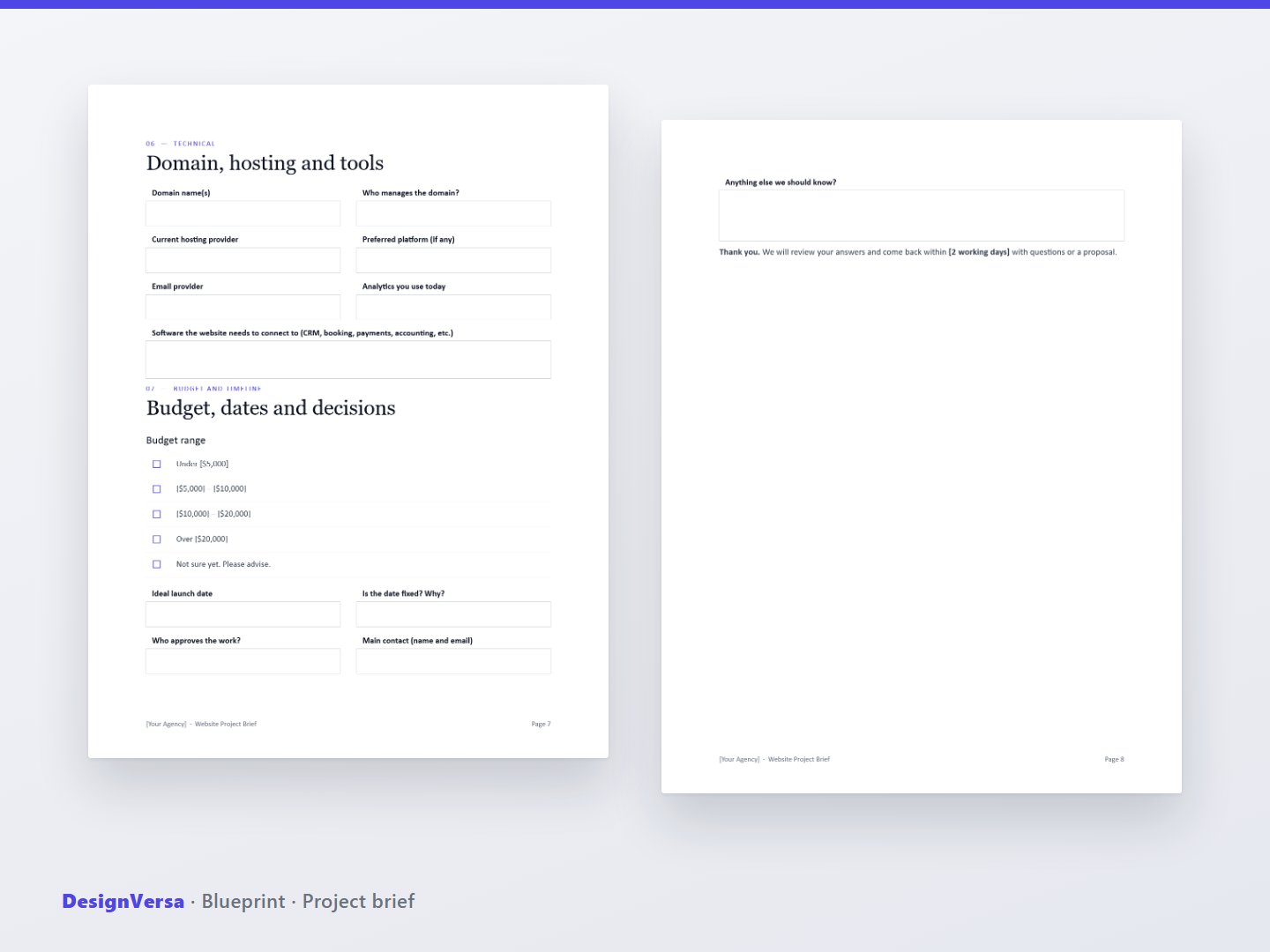This screenshot has height=952, width=1270.
Task: Click the '[2 working days]' placeholder text
Action: coord(979,252)
